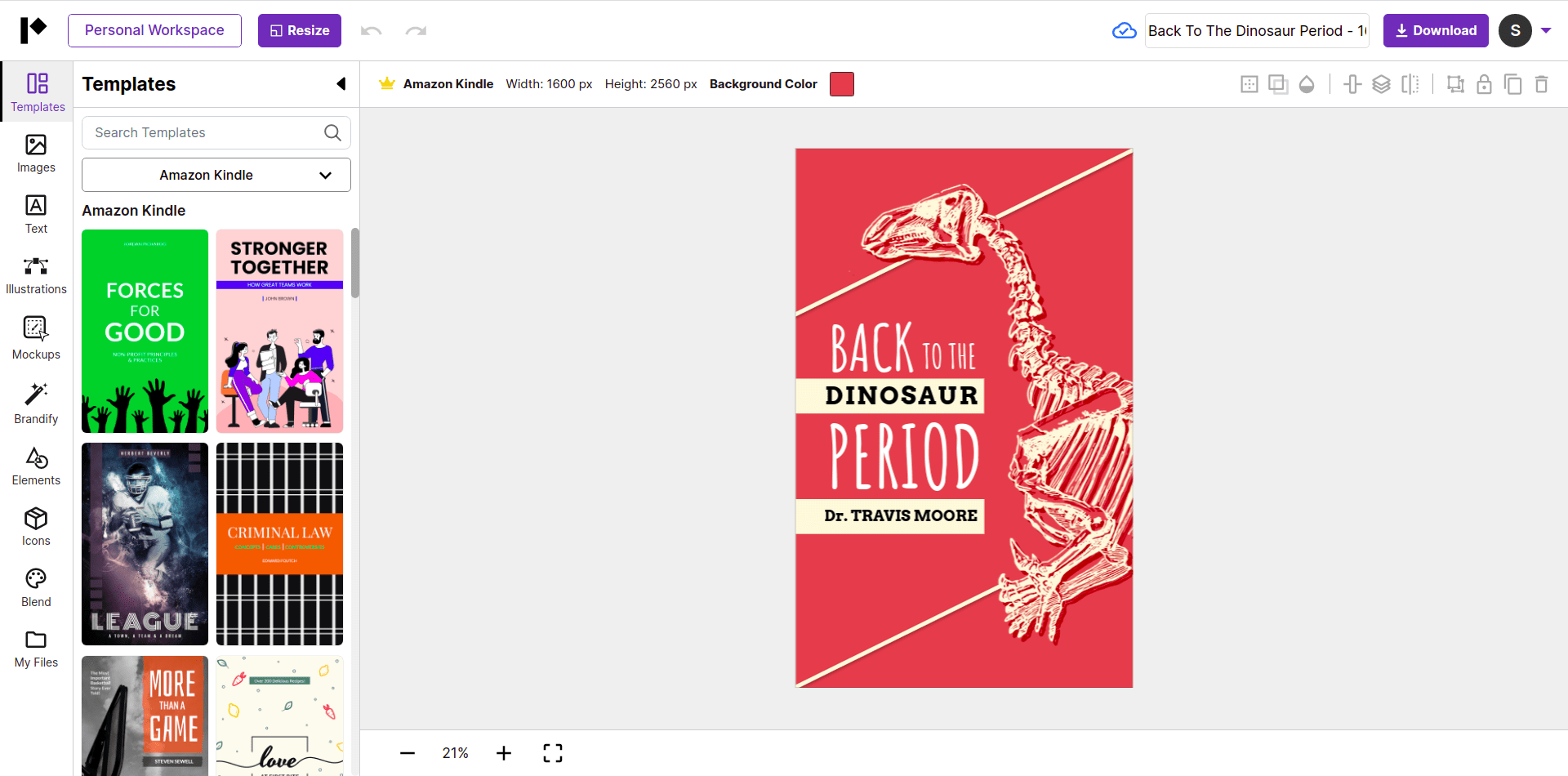Collapse the Templates panel arrow
The image size is (1568, 776).
[341, 83]
